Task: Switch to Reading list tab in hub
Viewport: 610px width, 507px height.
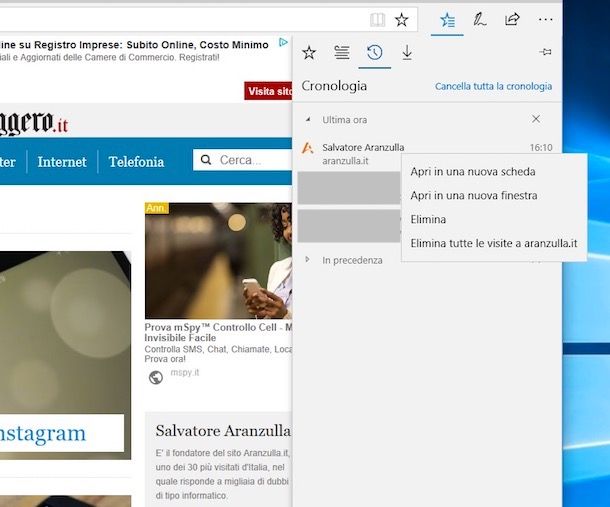Action: pyautogui.click(x=342, y=52)
